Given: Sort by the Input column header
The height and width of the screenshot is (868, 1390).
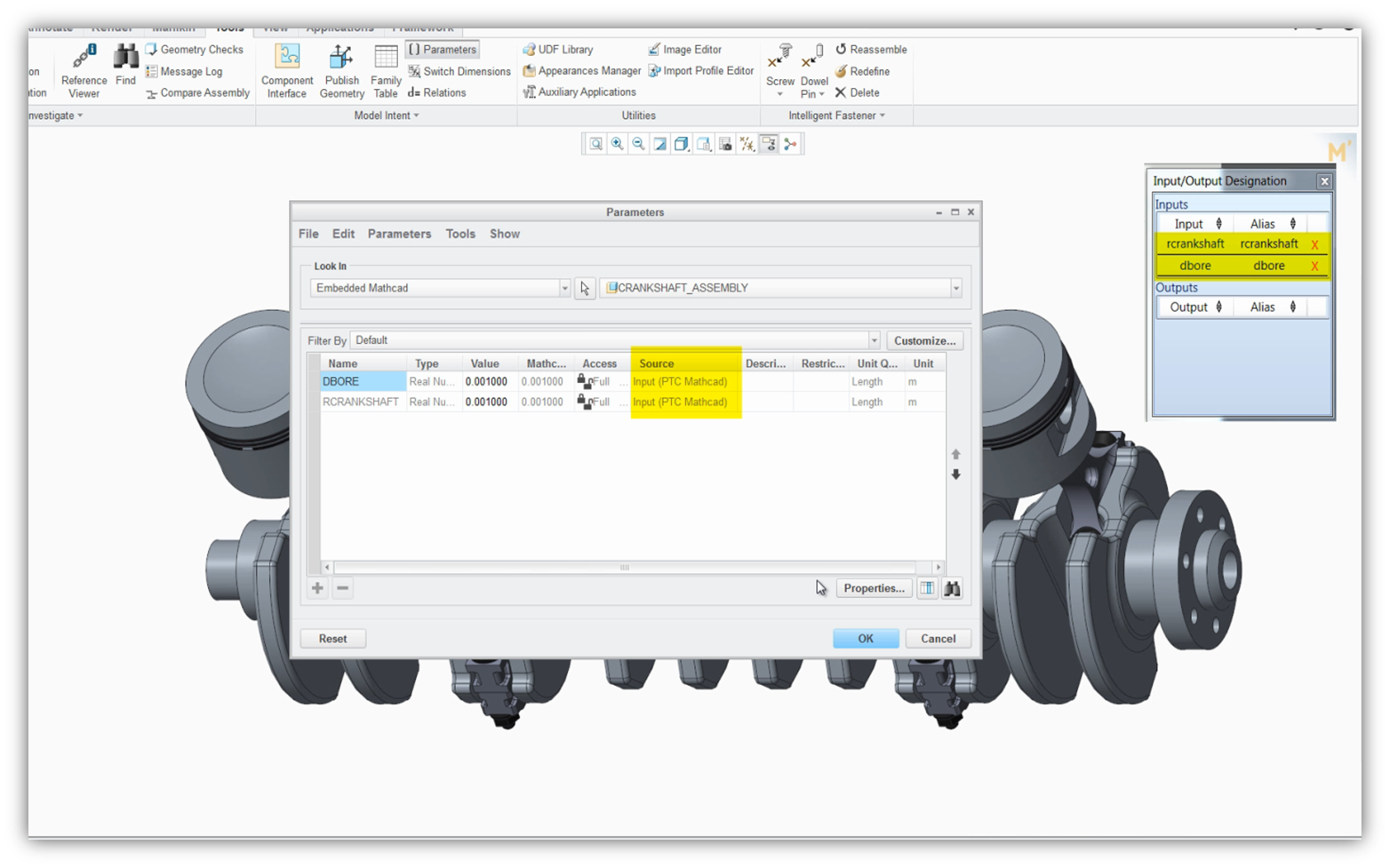Looking at the screenshot, I should coord(1197,224).
